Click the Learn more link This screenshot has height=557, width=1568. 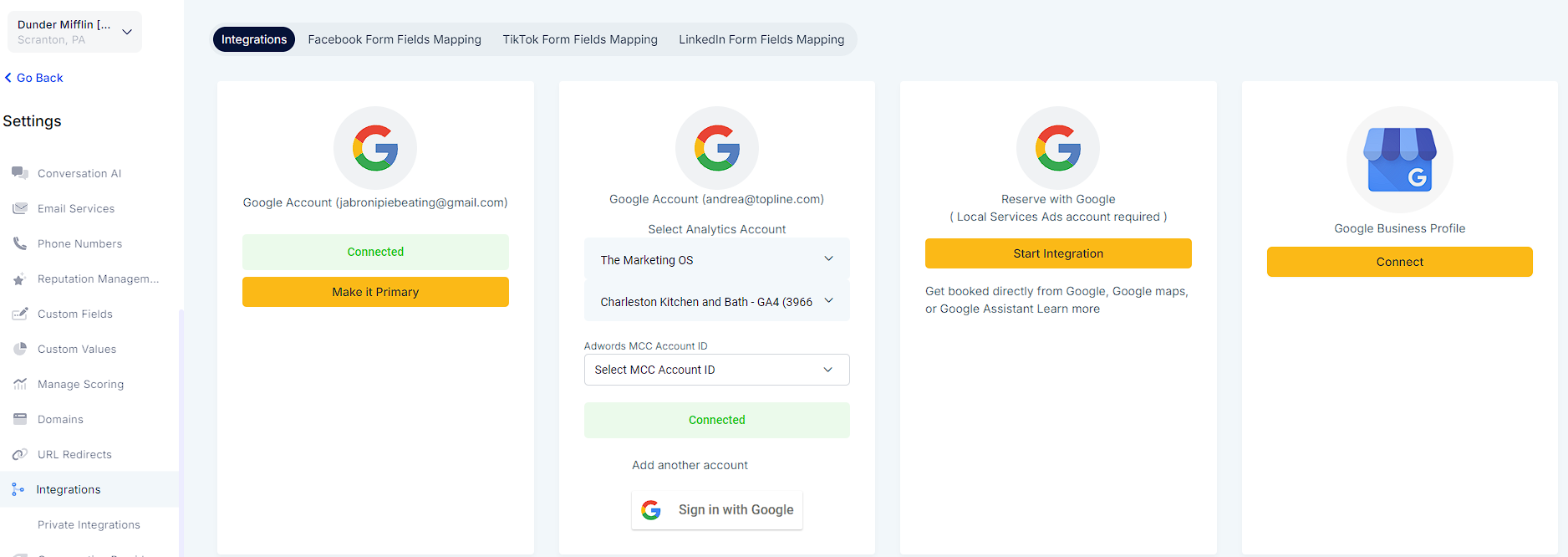1068,309
